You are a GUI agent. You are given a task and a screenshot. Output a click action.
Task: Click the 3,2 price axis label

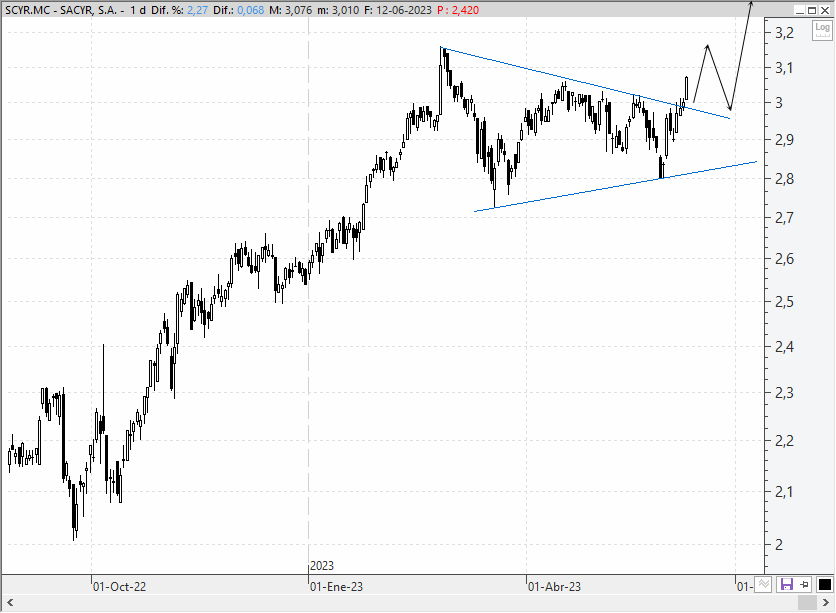tap(784, 33)
